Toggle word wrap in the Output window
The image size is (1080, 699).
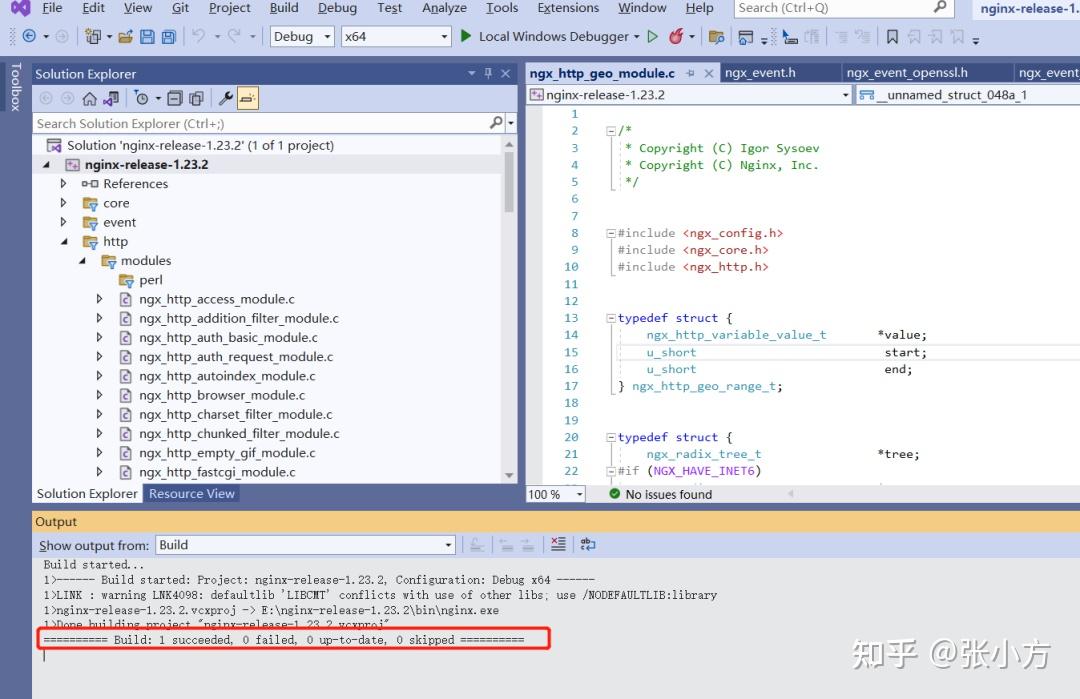click(x=588, y=544)
